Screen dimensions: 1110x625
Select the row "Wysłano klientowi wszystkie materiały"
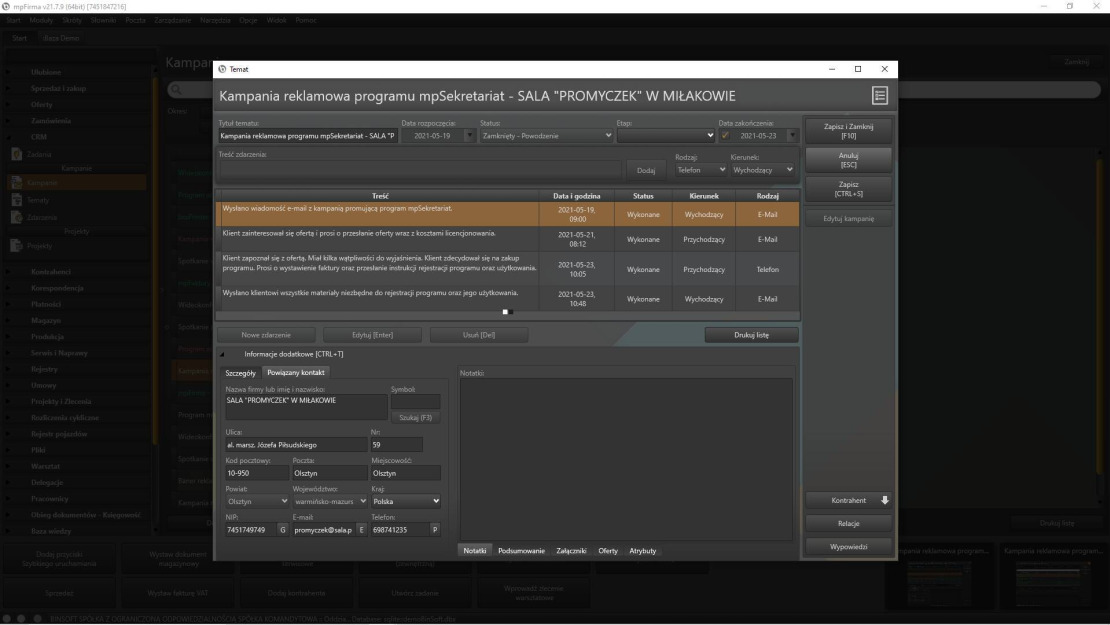pos(508,299)
